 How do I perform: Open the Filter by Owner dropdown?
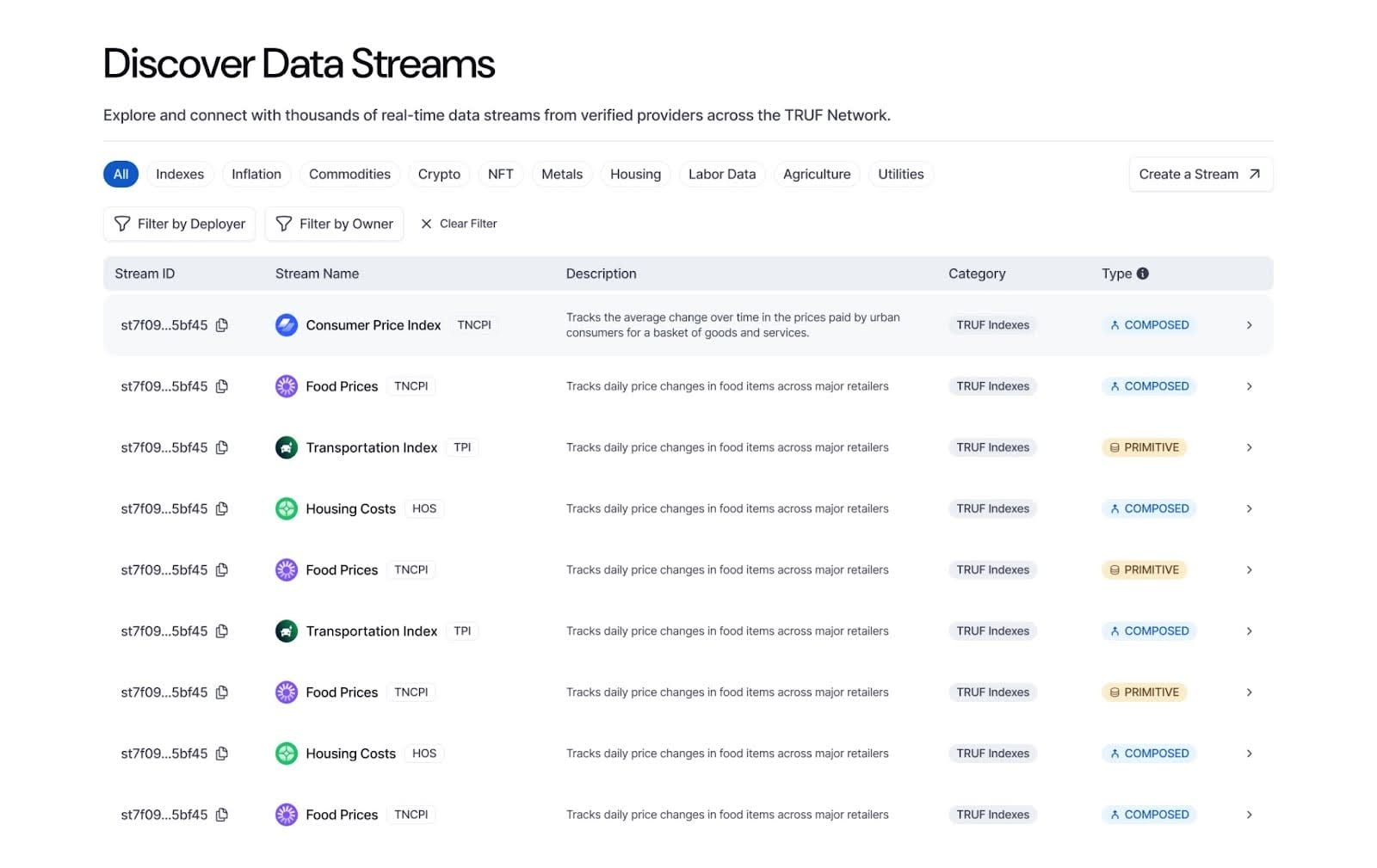click(x=334, y=224)
